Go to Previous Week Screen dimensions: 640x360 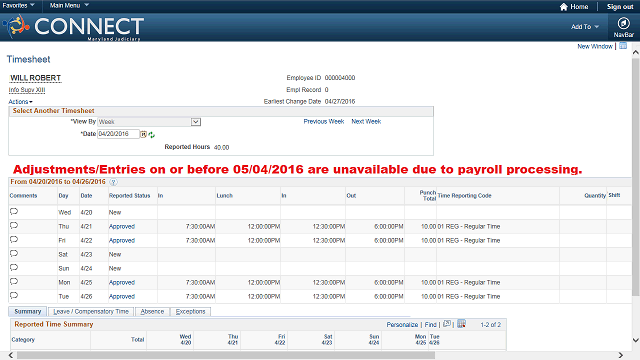point(324,122)
